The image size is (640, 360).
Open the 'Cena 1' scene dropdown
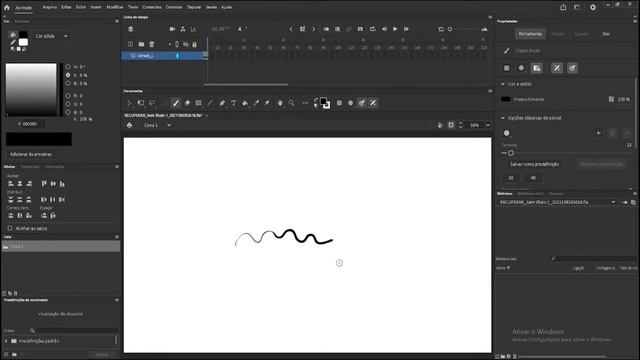coord(157,125)
